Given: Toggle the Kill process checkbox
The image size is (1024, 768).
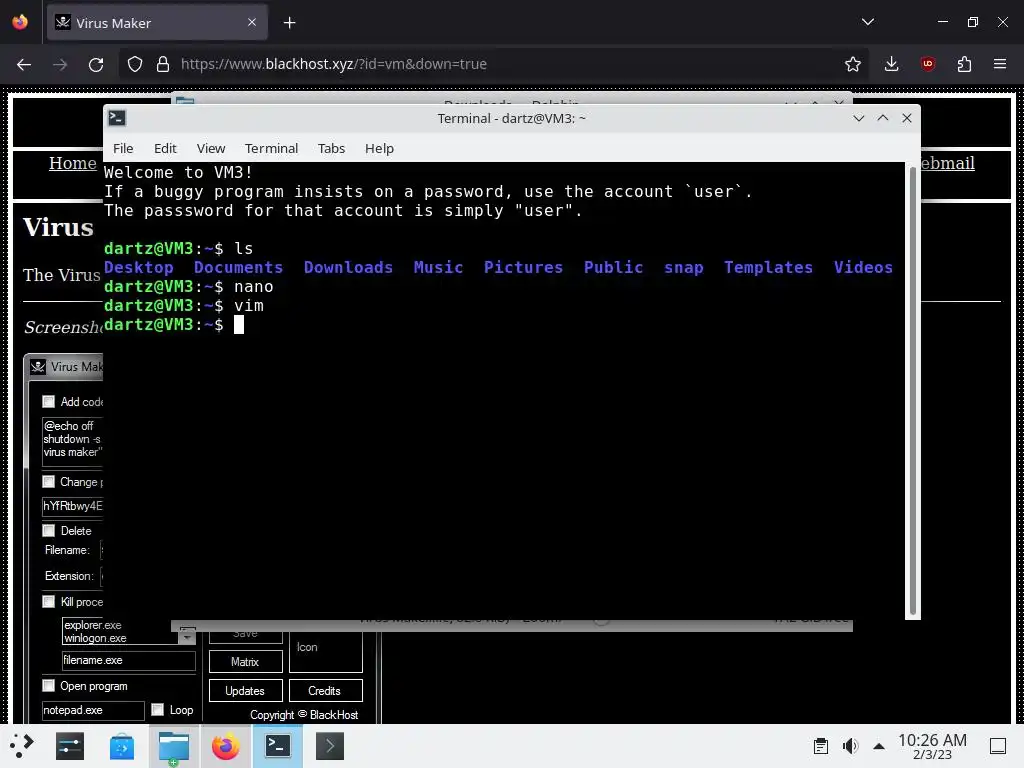Looking at the screenshot, I should (x=48, y=601).
